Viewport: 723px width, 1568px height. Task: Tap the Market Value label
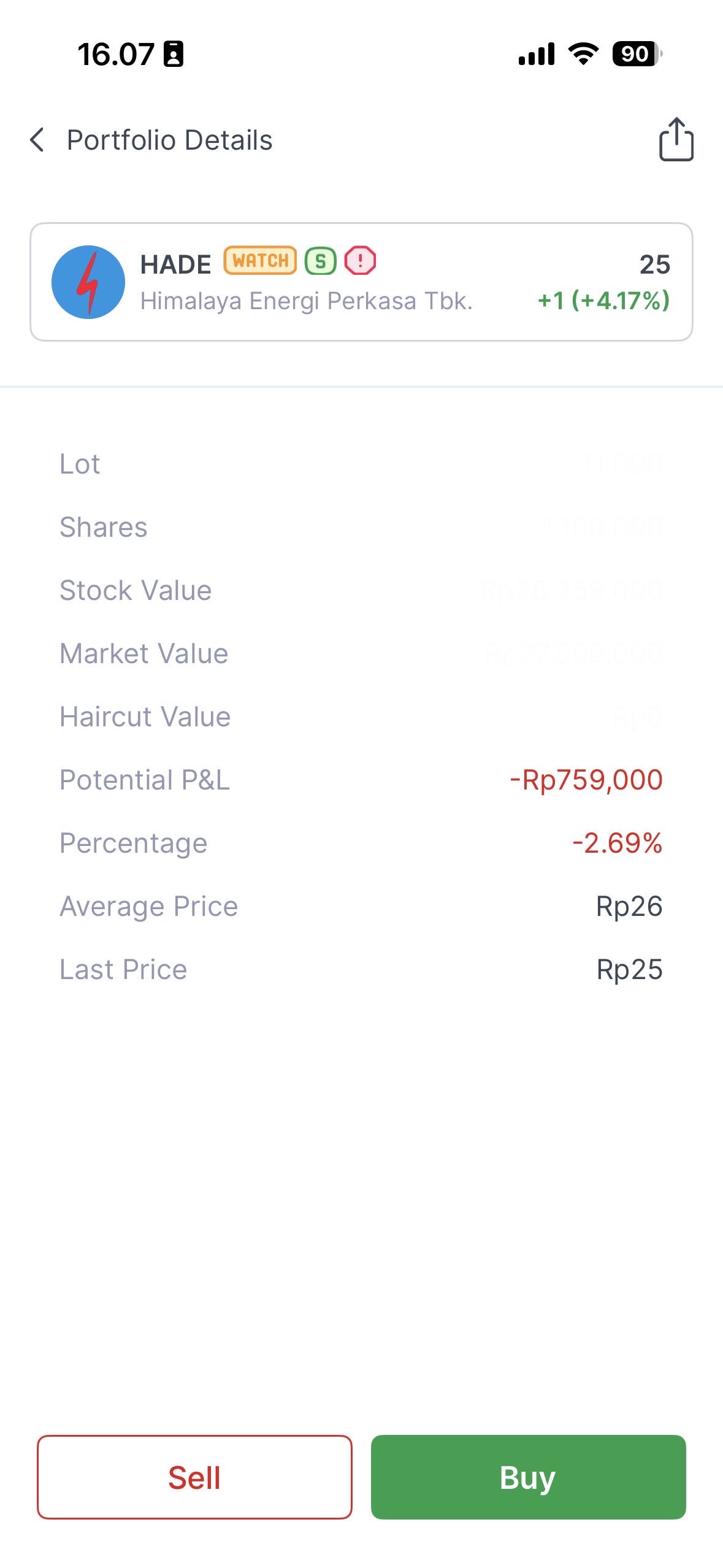point(144,654)
